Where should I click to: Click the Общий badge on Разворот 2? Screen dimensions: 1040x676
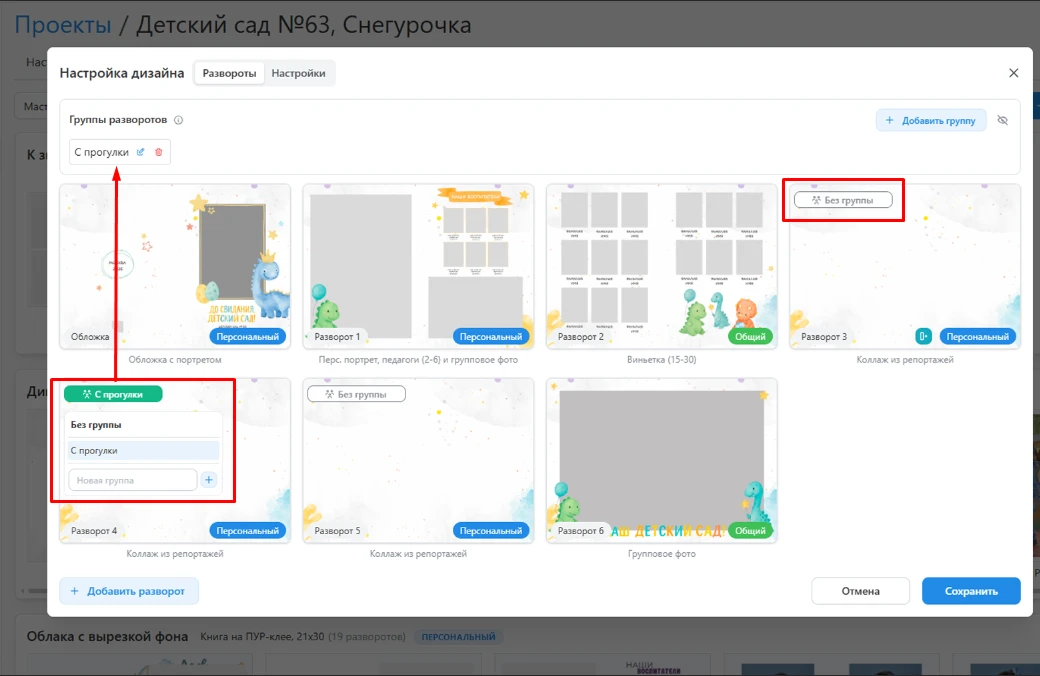pyautogui.click(x=750, y=336)
